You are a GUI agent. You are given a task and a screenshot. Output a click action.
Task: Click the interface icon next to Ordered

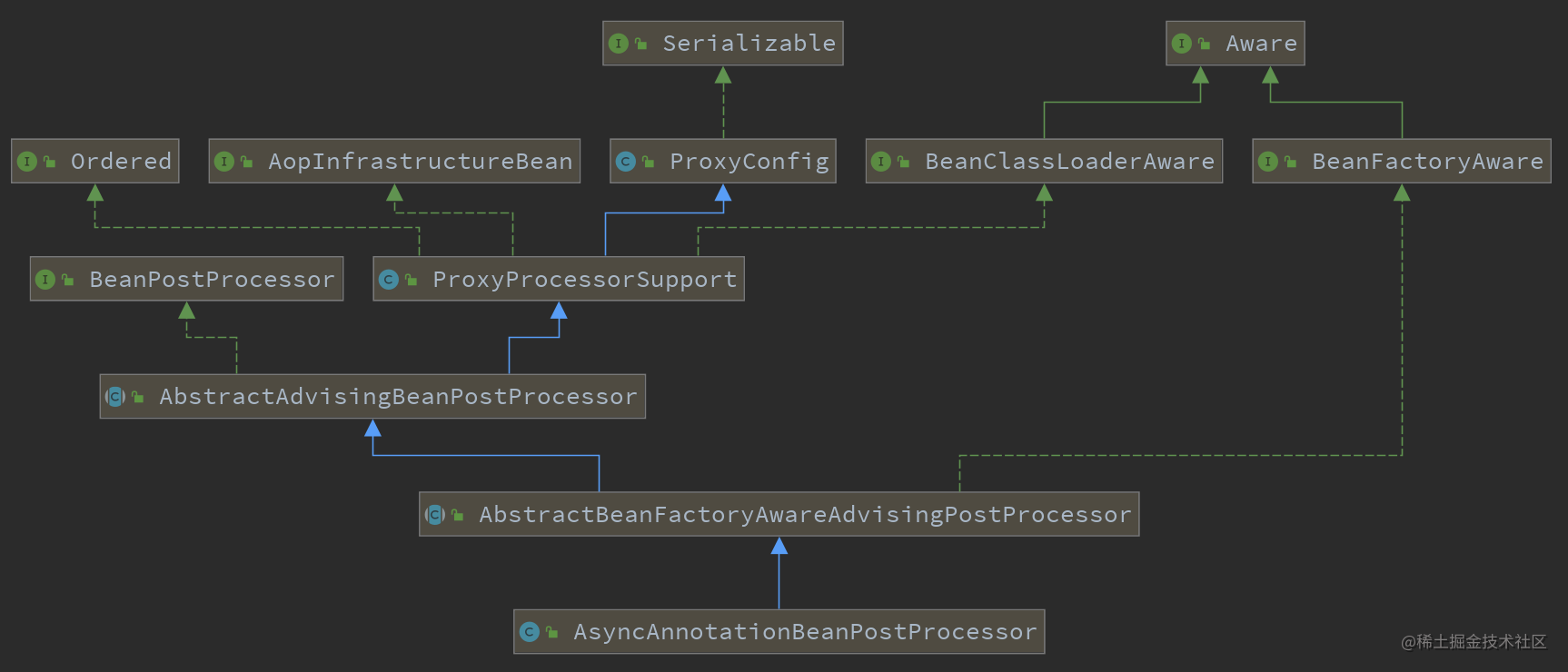(27, 162)
